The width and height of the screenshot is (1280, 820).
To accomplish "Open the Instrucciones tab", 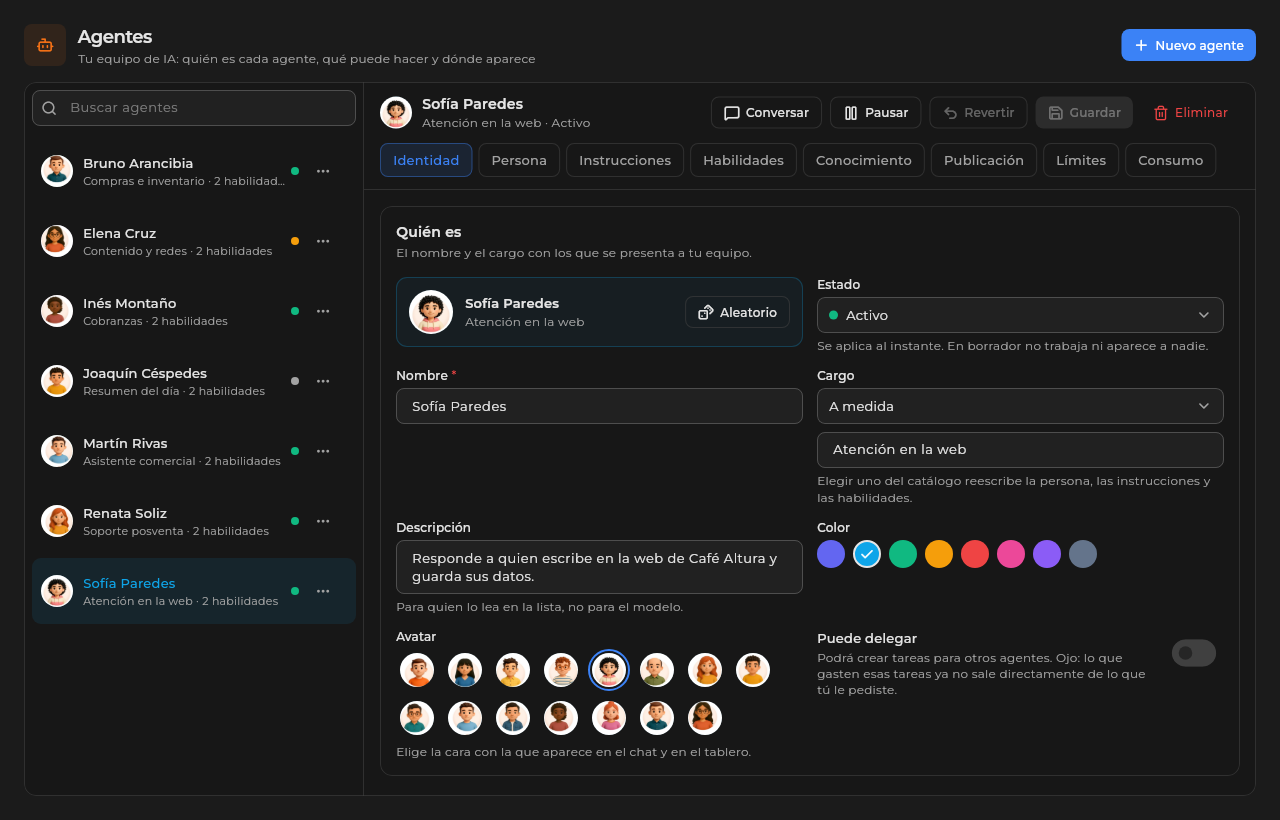I will [625, 160].
